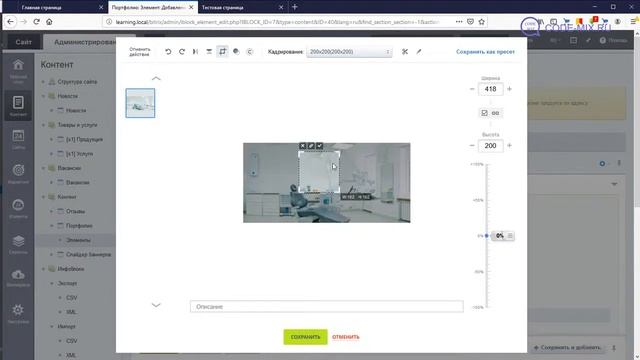This screenshot has height=360, width=640.
Task: Click the browser home button
Action: click(49, 22)
